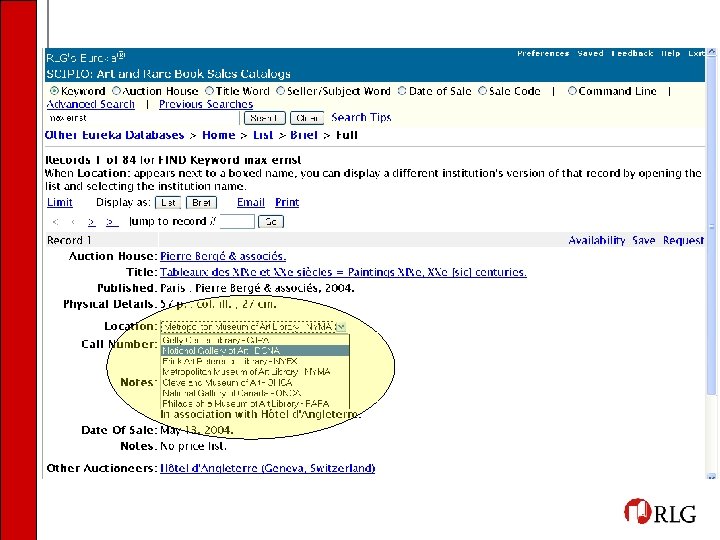Click Save for Record 1
The width and height of the screenshot is (720, 540).
[x=643, y=241]
